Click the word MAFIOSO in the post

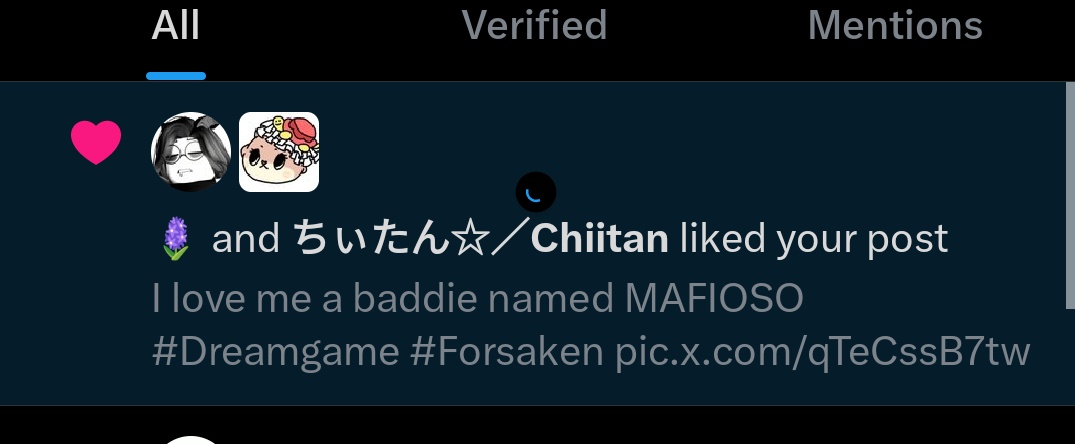pos(714,298)
